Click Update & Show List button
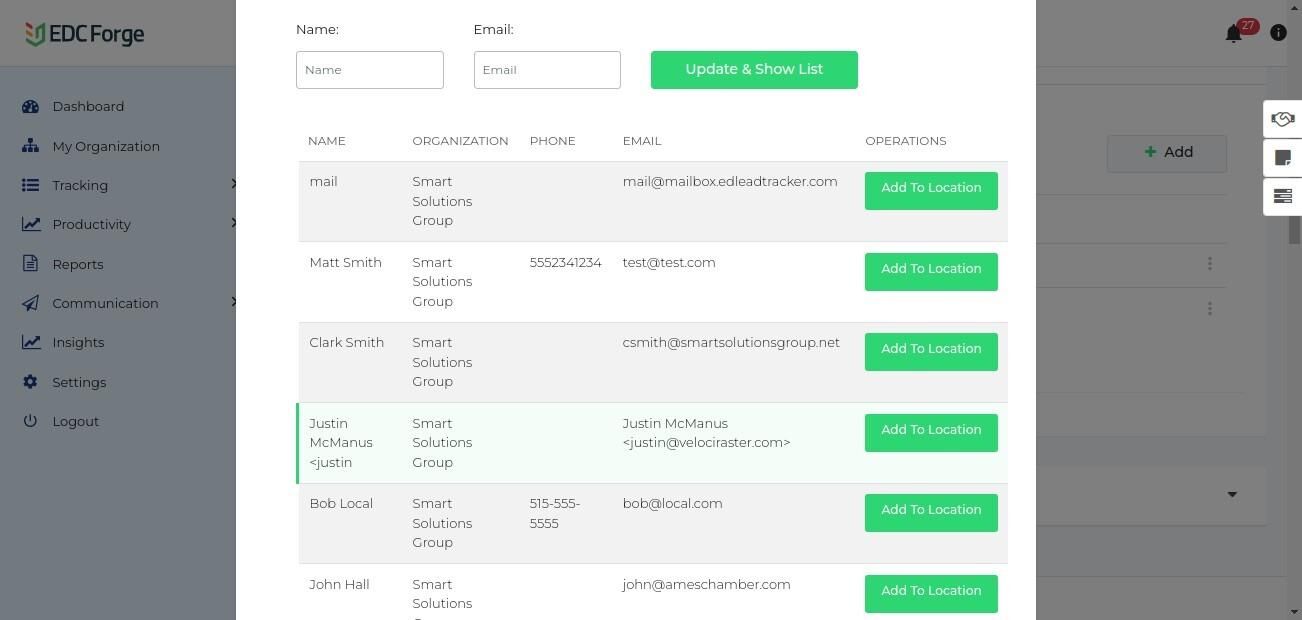 [x=754, y=70]
